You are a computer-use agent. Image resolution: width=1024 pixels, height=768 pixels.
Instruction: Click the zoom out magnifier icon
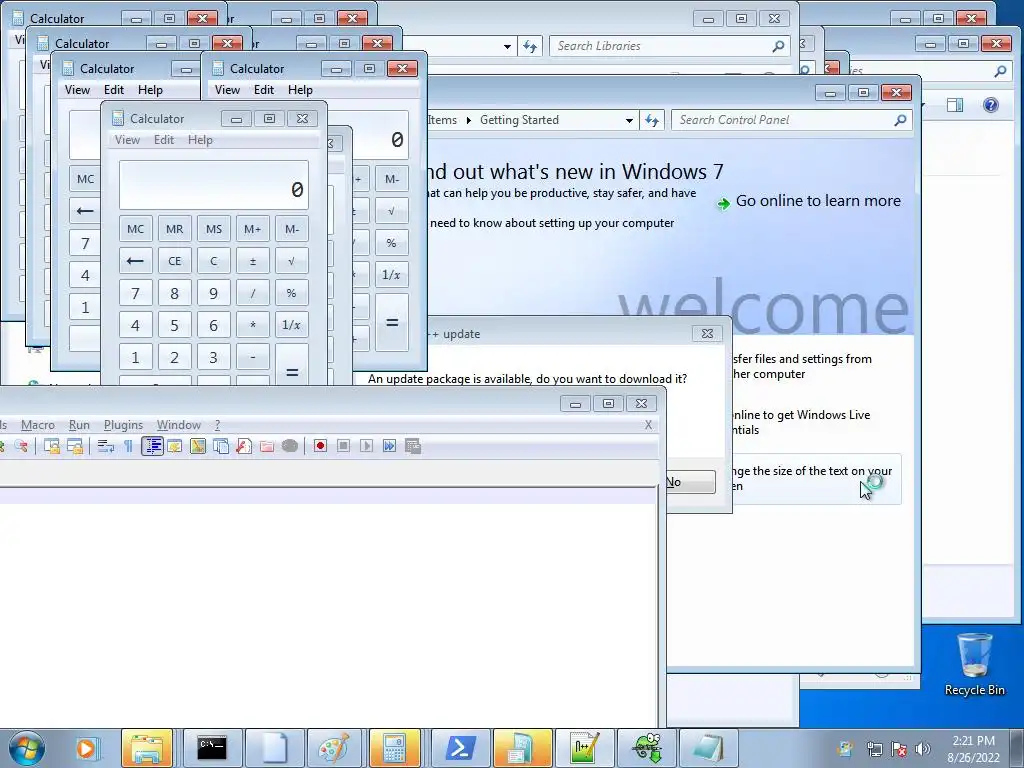(22, 446)
